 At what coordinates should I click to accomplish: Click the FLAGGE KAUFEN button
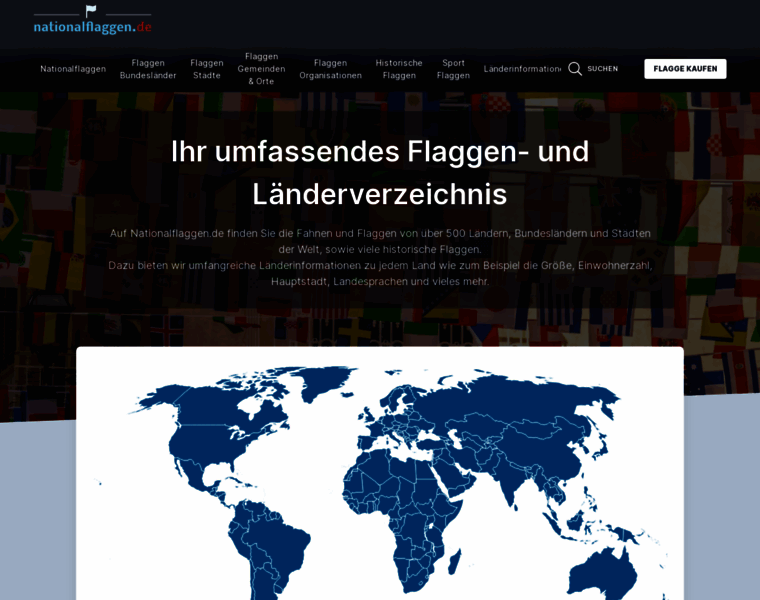[x=685, y=69]
